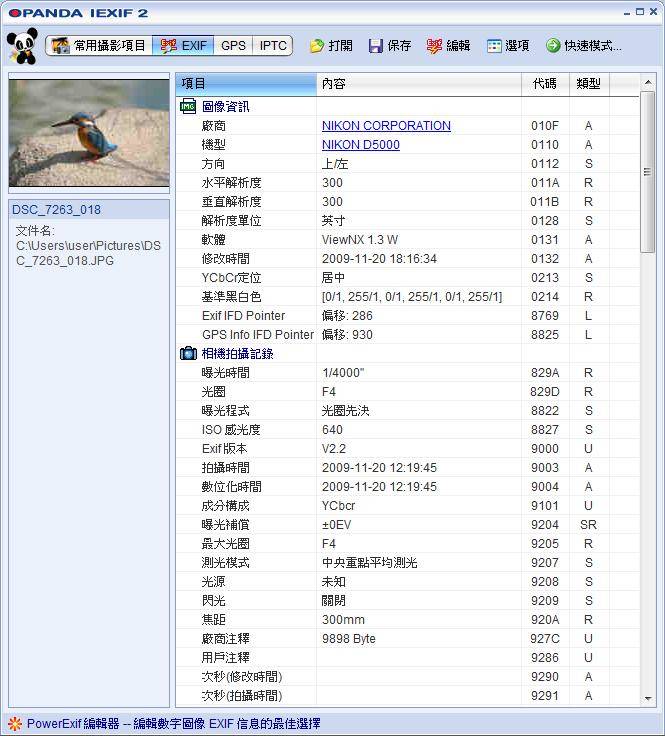Image resolution: width=665 pixels, height=736 pixels.
Task: Select the 水平解析度 row
Action: (x=408, y=183)
